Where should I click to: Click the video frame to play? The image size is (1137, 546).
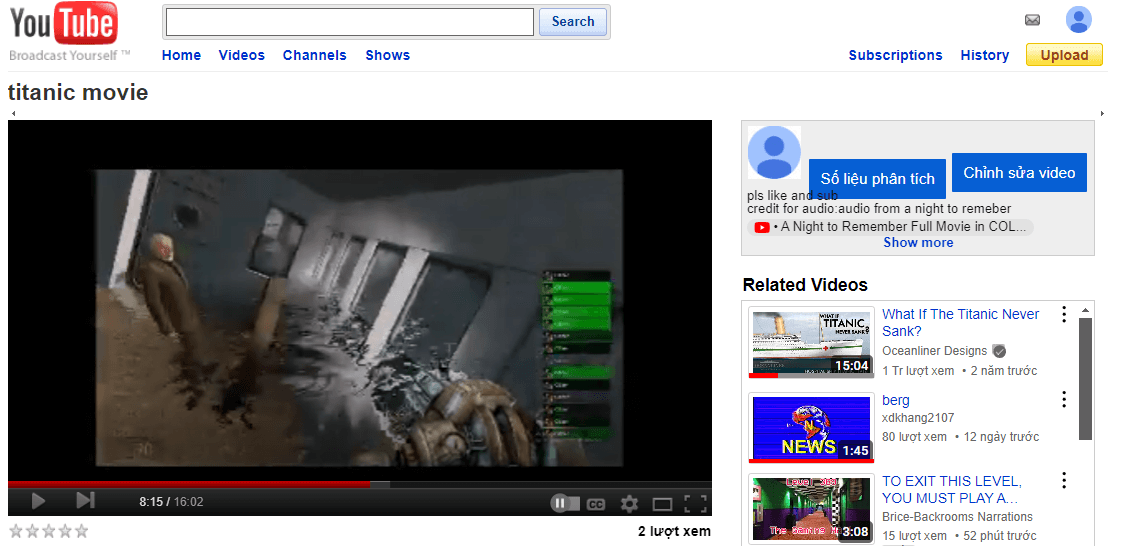coord(360,299)
